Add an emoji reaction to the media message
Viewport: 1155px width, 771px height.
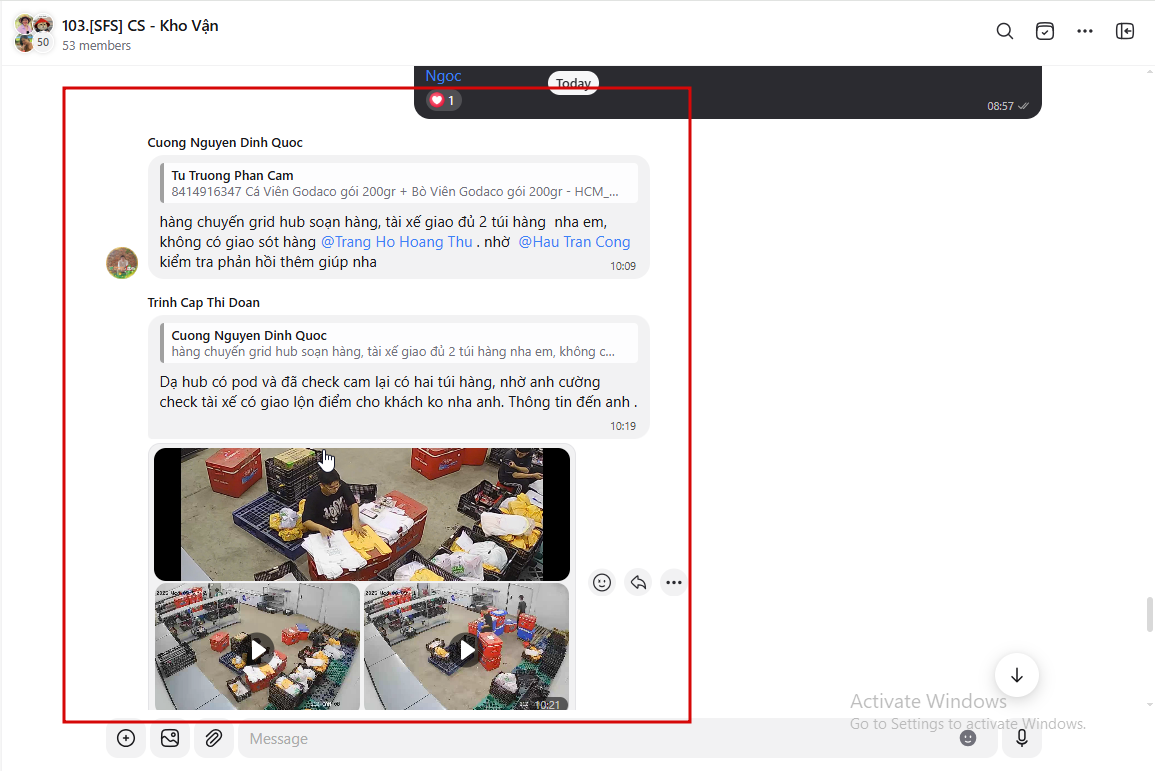tap(602, 582)
